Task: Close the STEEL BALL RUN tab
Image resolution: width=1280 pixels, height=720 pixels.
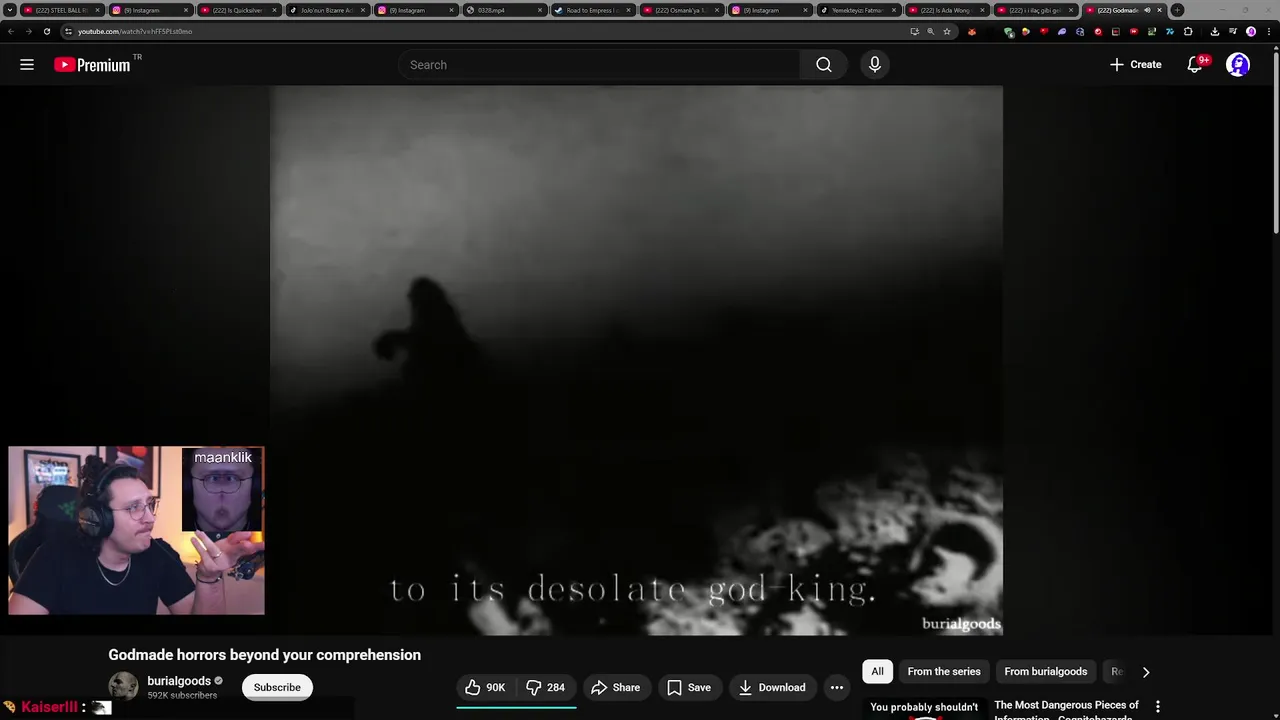Action: pyautogui.click(x=97, y=10)
